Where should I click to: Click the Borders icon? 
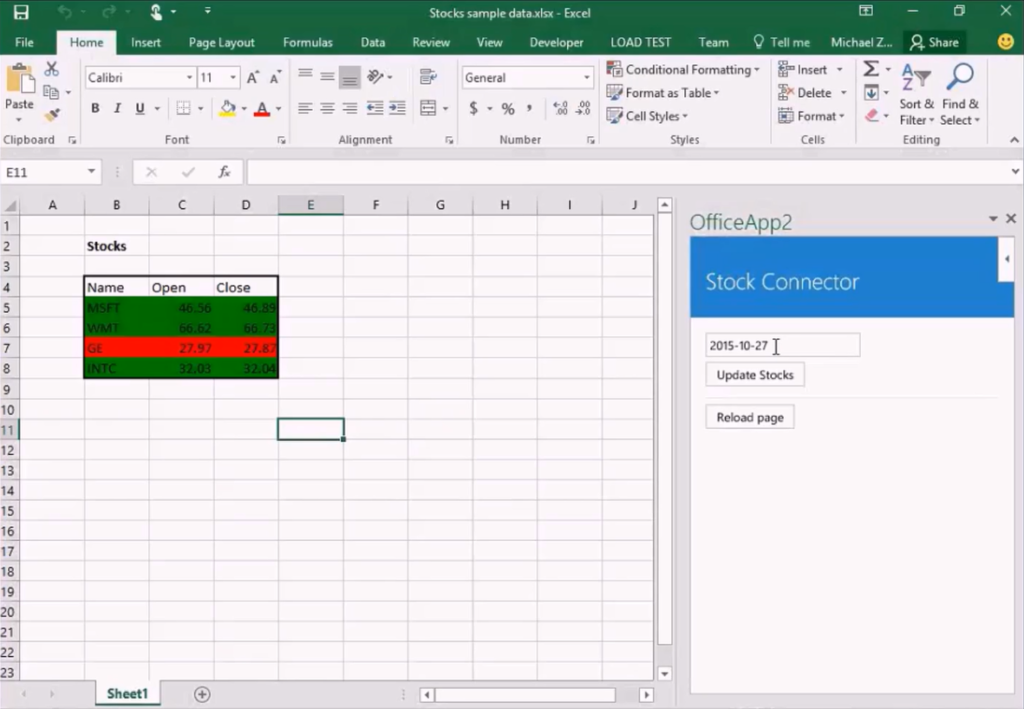pos(184,108)
